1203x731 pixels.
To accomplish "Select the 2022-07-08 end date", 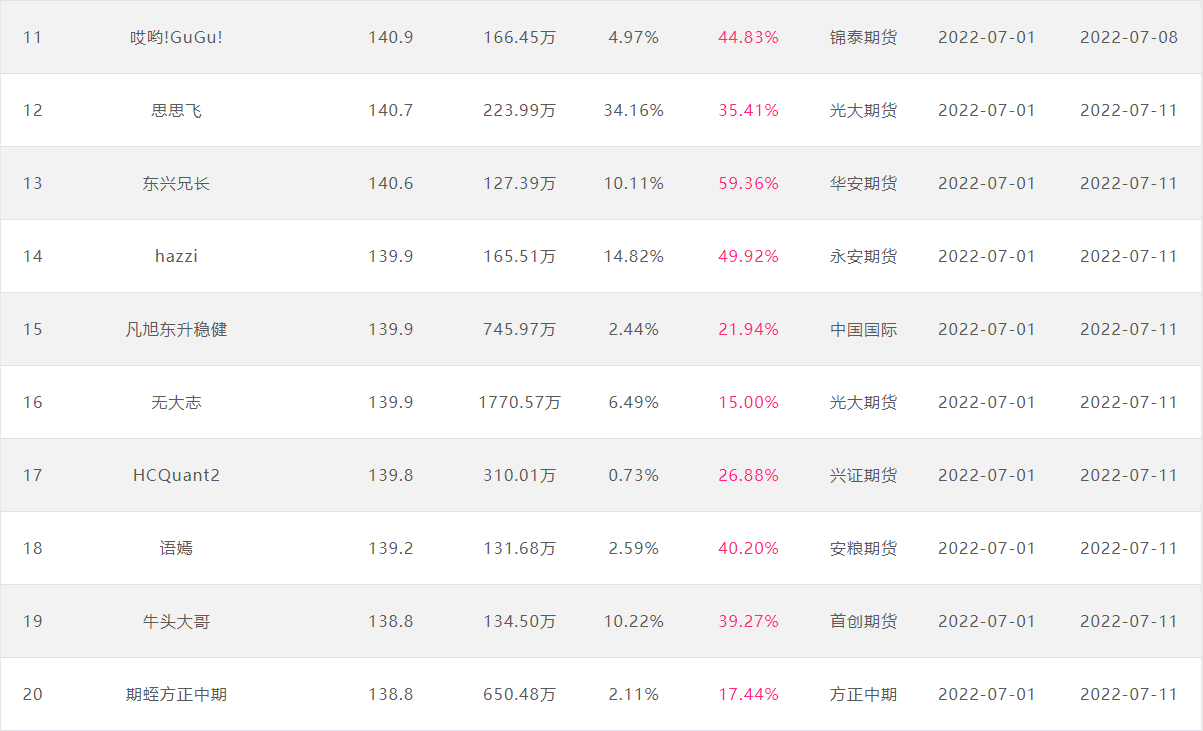I will (1129, 37).
